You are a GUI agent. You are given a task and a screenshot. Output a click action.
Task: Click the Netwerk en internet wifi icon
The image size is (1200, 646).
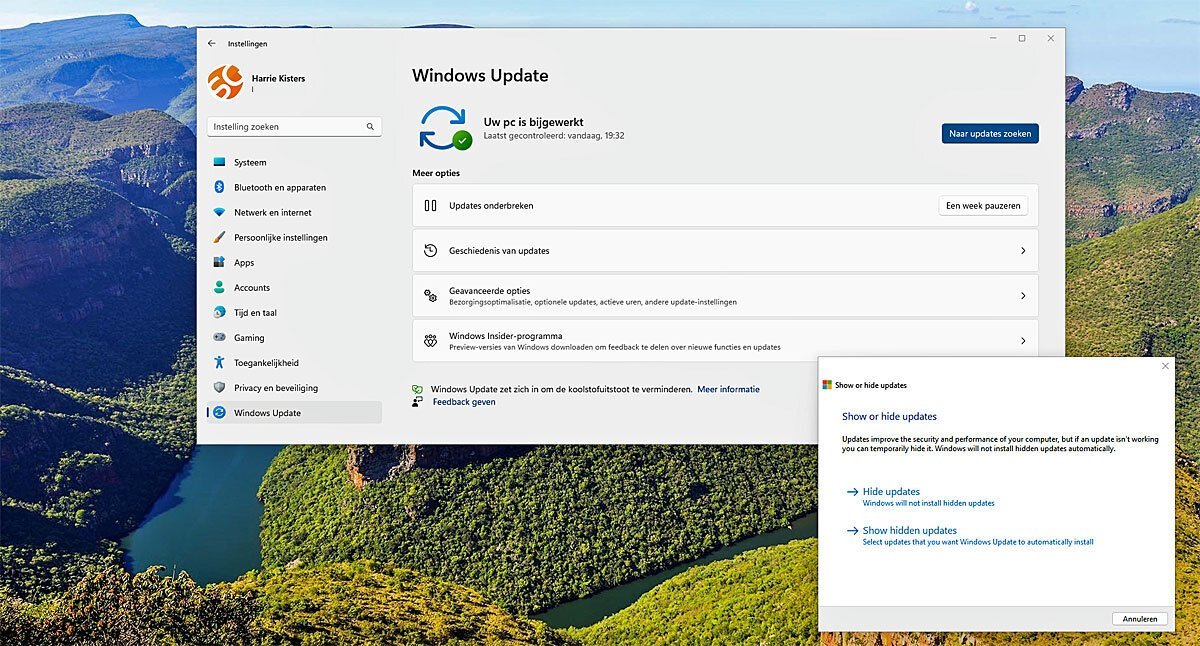219,212
